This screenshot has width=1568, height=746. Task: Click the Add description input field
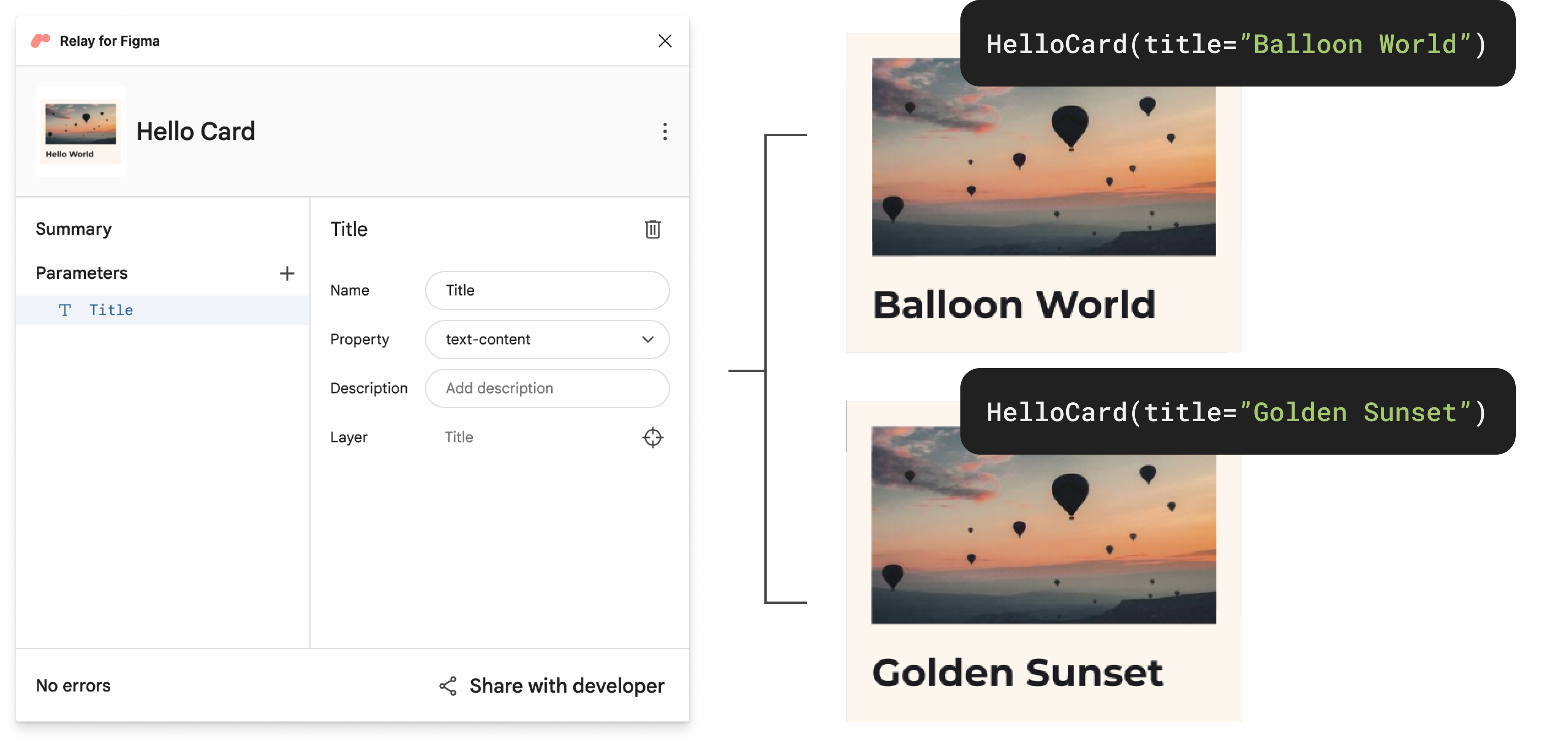(x=548, y=388)
